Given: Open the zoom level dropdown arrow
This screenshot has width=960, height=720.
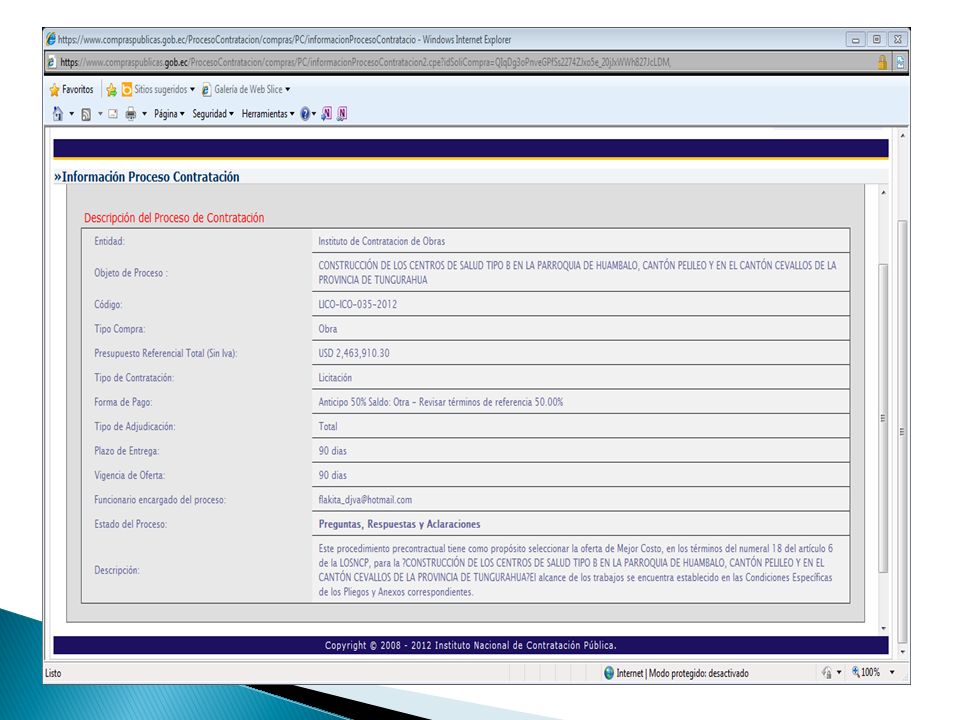Looking at the screenshot, I should click(x=892, y=672).
